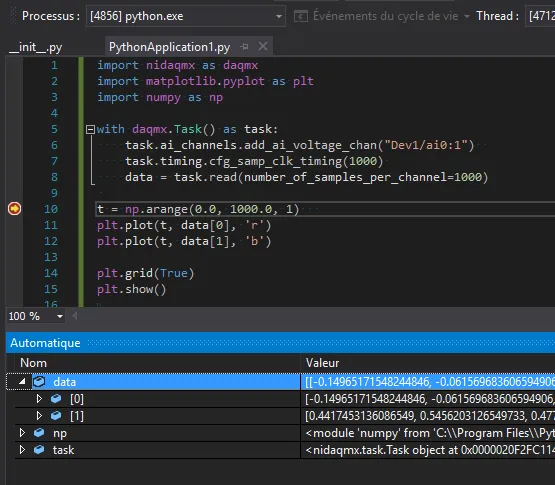Click the horizontal scrollbar left arrow

click(x=74, y=316)
